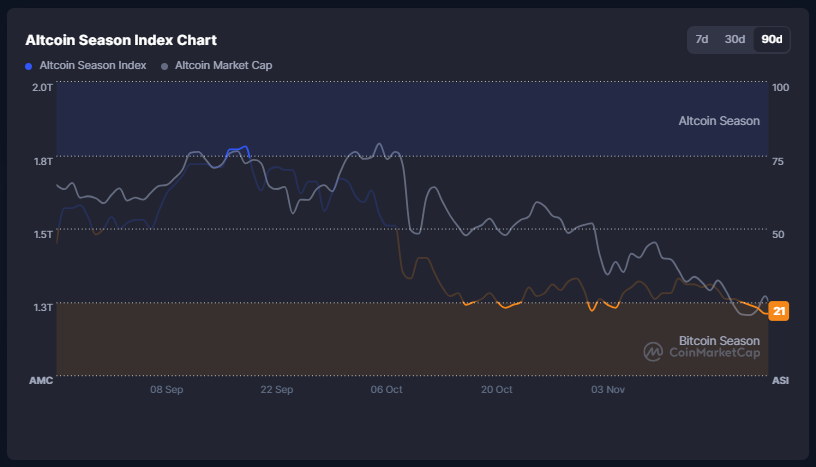Screen dimensions: 816x467
Task: Click the blue Altcoin Season Index dot
Action: point(29,66)
